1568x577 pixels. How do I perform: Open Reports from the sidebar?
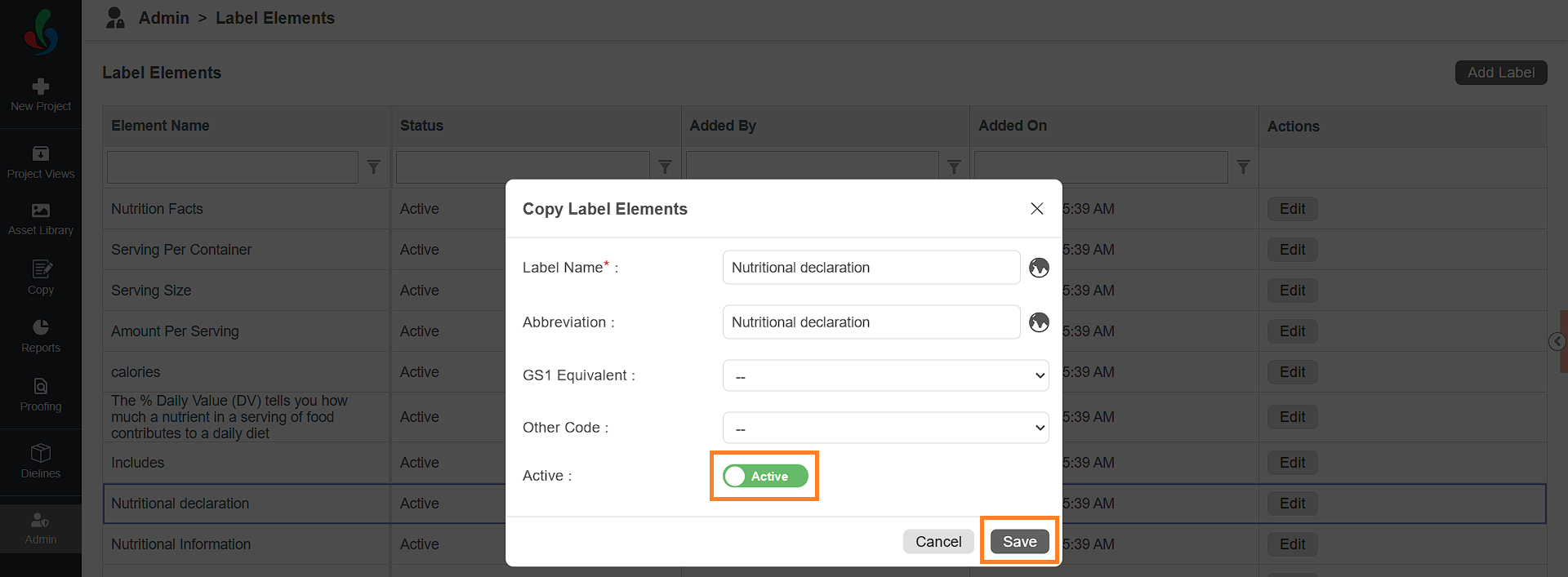[41, 336]
